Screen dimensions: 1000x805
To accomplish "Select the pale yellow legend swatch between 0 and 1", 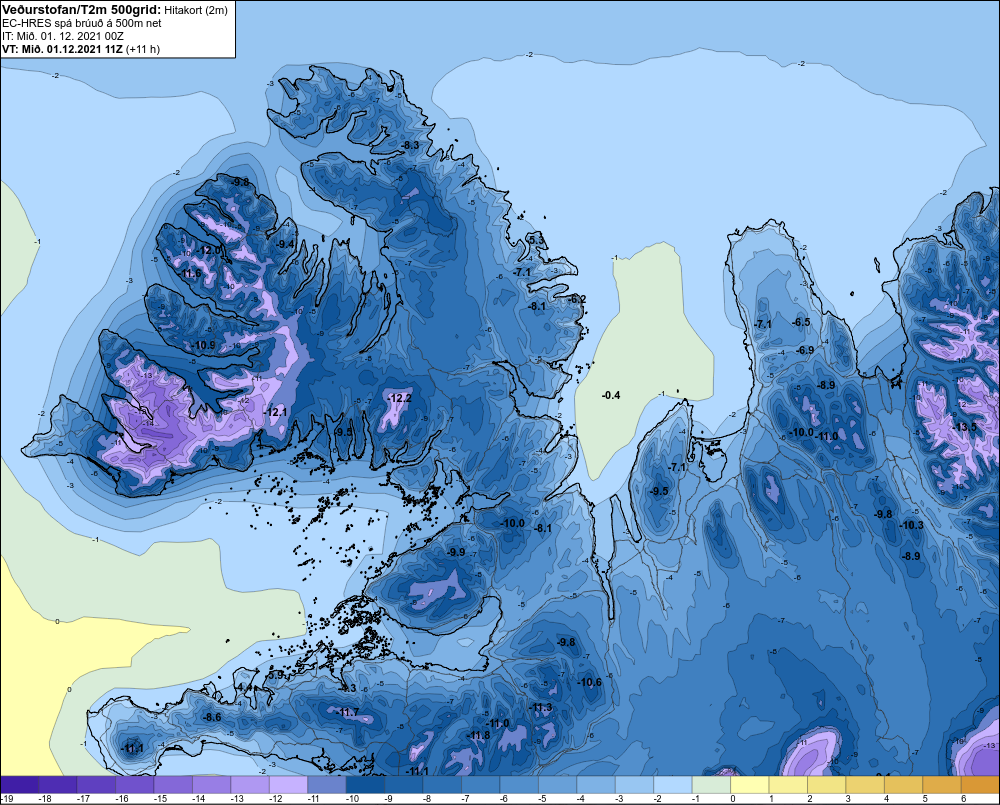I will coord(749,784).
